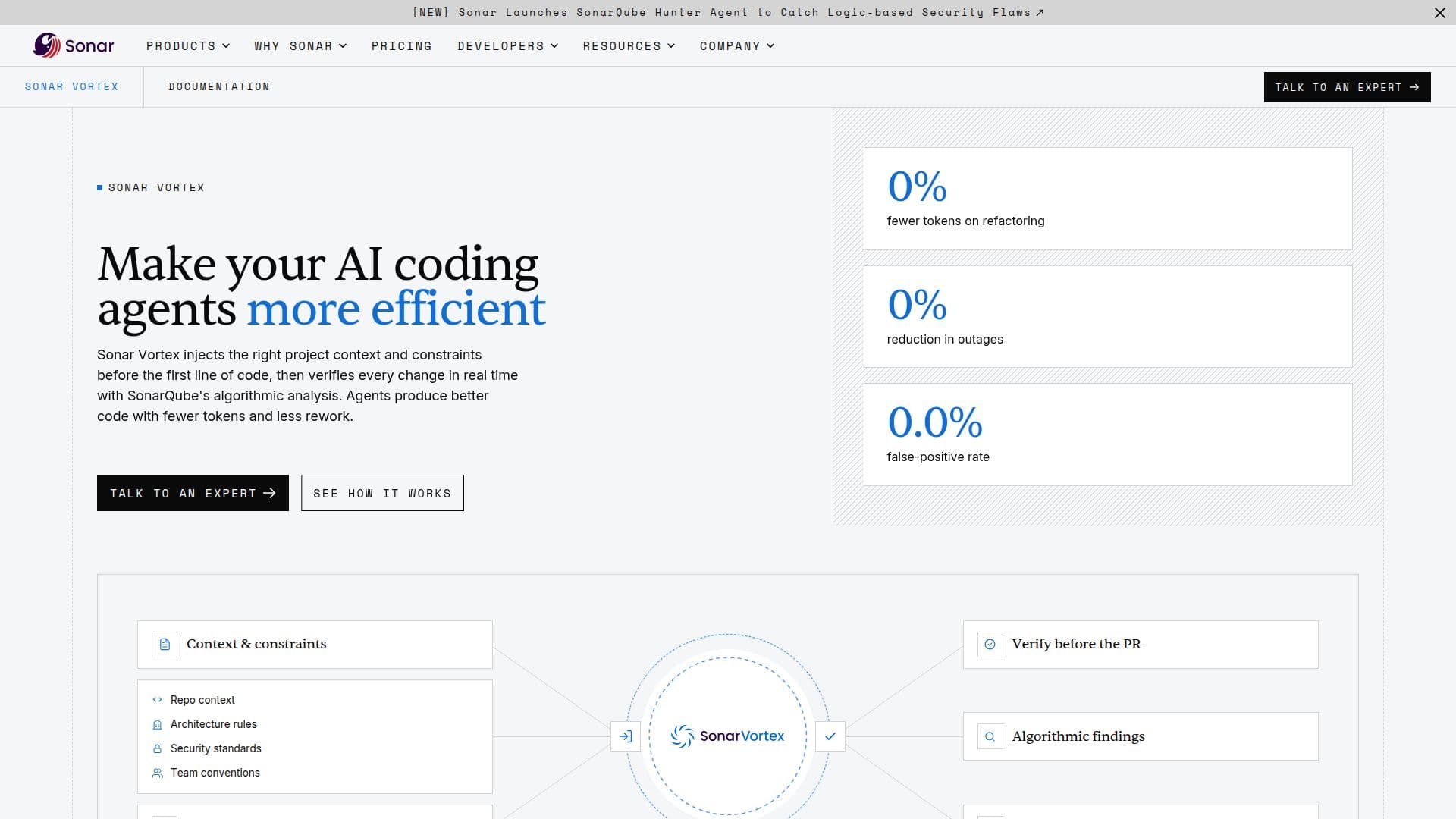Click See How It Works button
The width and height of the screenshot is (1456, 819).
382,493
